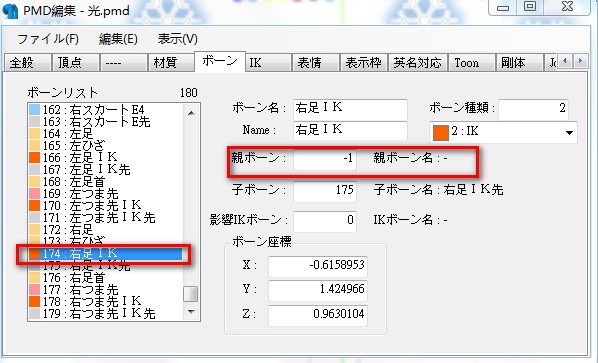
Task: Select bone 167 : 左足ＩＫ先
Action: pyautogui.click(x=105, y=170)
